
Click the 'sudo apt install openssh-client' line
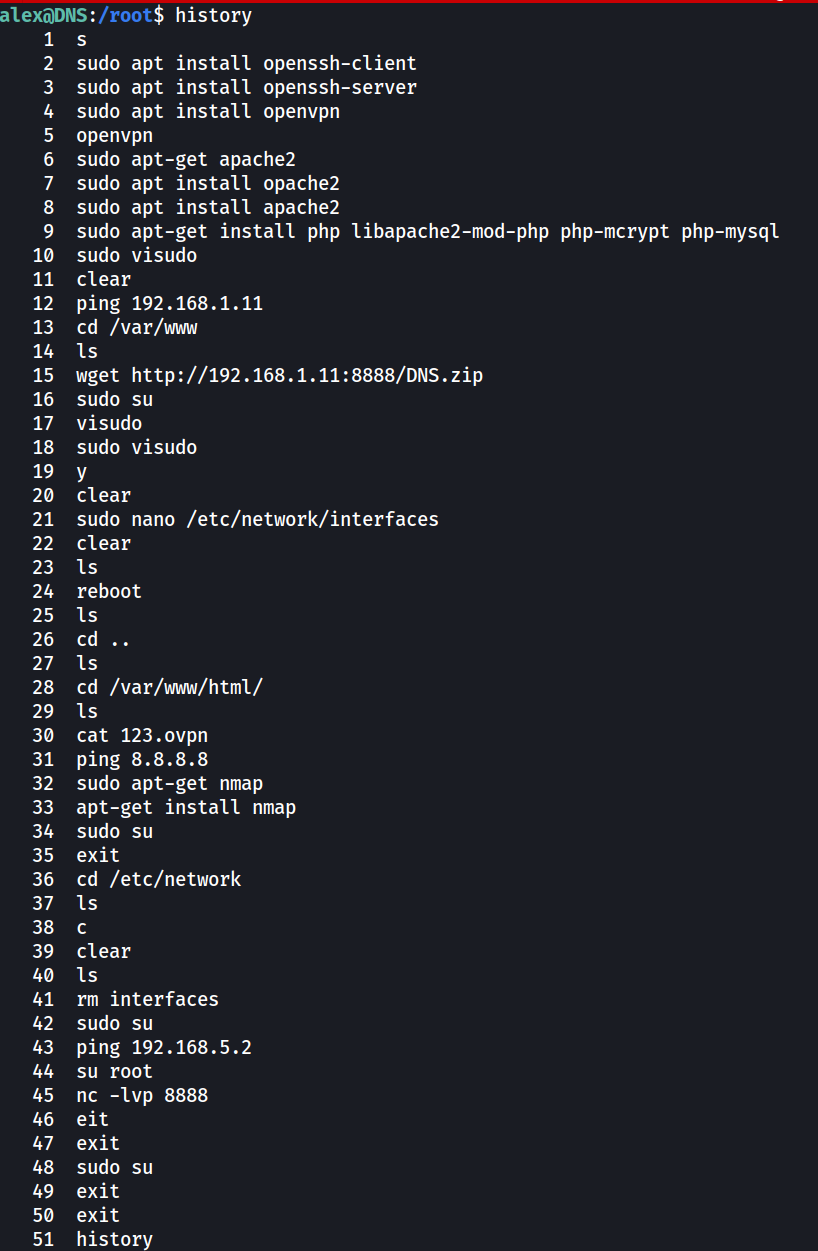pos(246,63)
